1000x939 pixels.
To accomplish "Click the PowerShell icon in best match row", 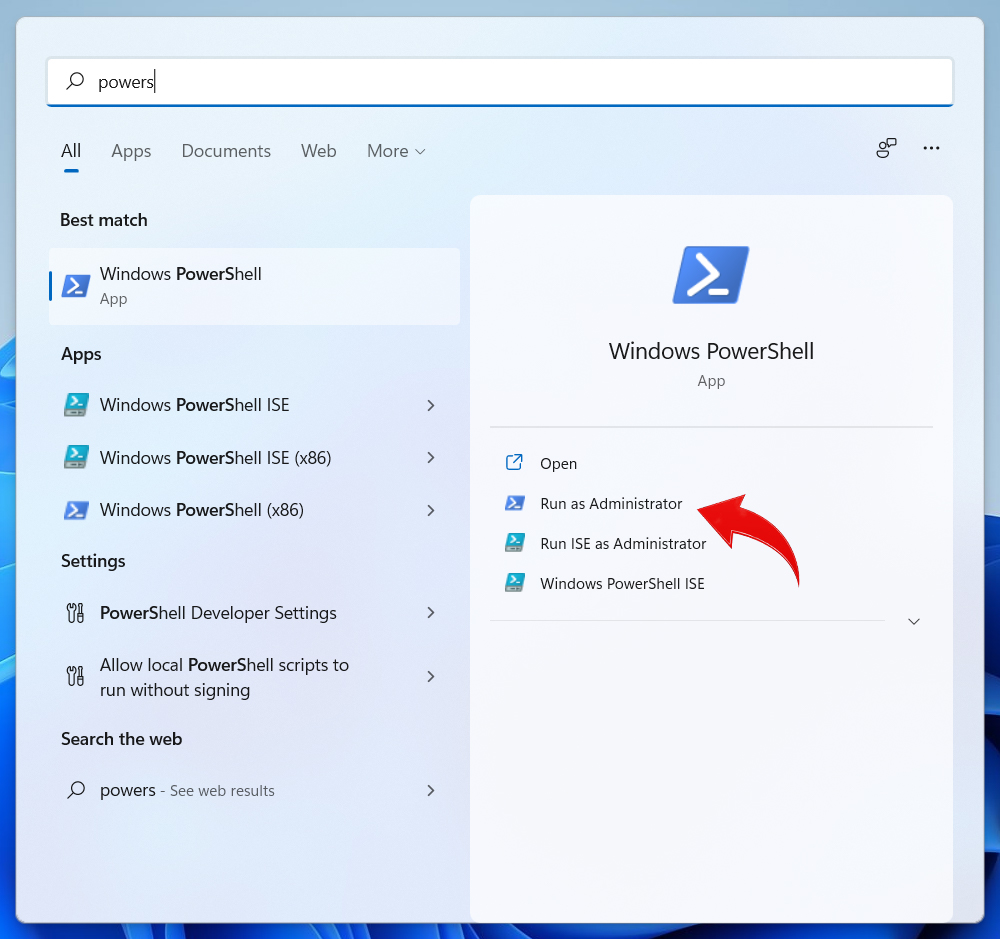I will point(76,286).
